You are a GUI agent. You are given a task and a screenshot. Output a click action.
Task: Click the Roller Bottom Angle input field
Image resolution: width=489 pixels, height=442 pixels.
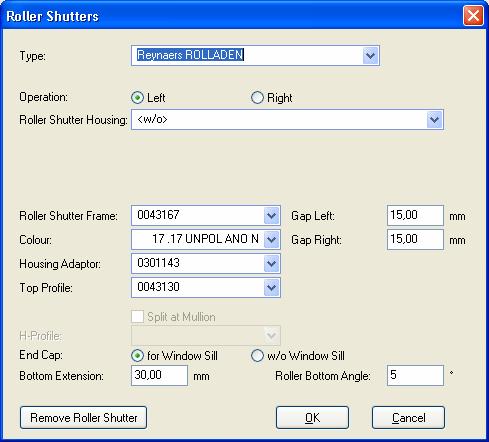[x=415, y=376]
